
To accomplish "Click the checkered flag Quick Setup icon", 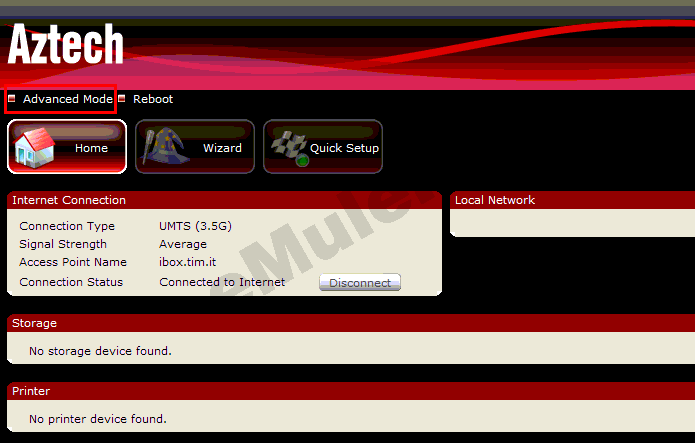I will tap(290, 148).
